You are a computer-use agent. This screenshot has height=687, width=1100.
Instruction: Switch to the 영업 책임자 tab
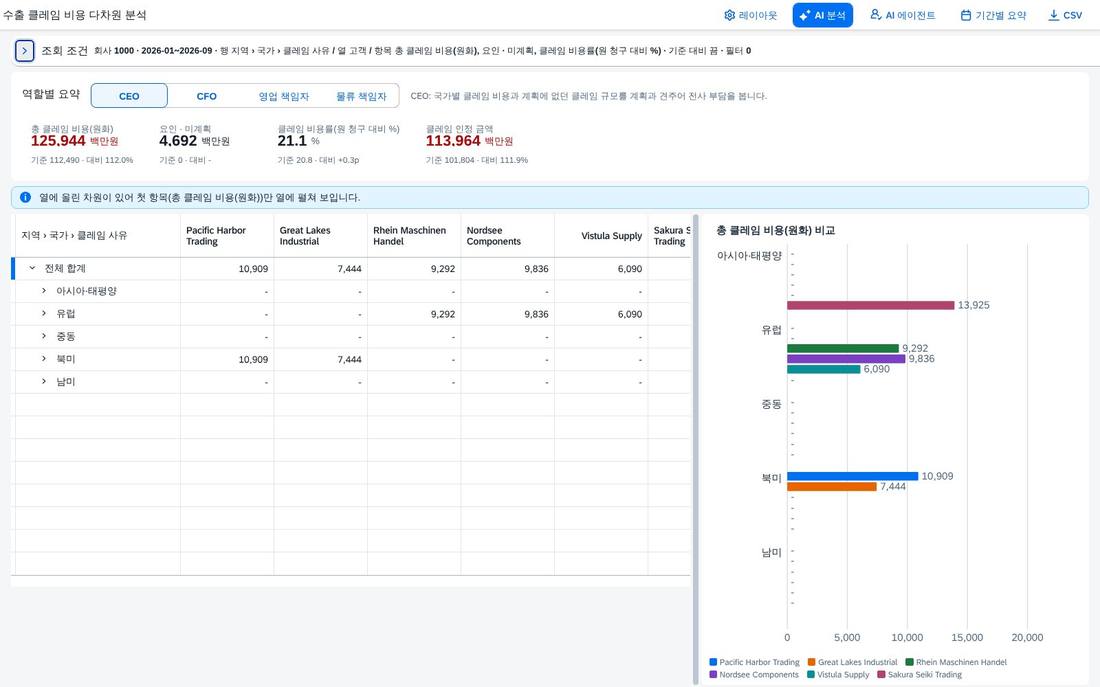[283, 96]
